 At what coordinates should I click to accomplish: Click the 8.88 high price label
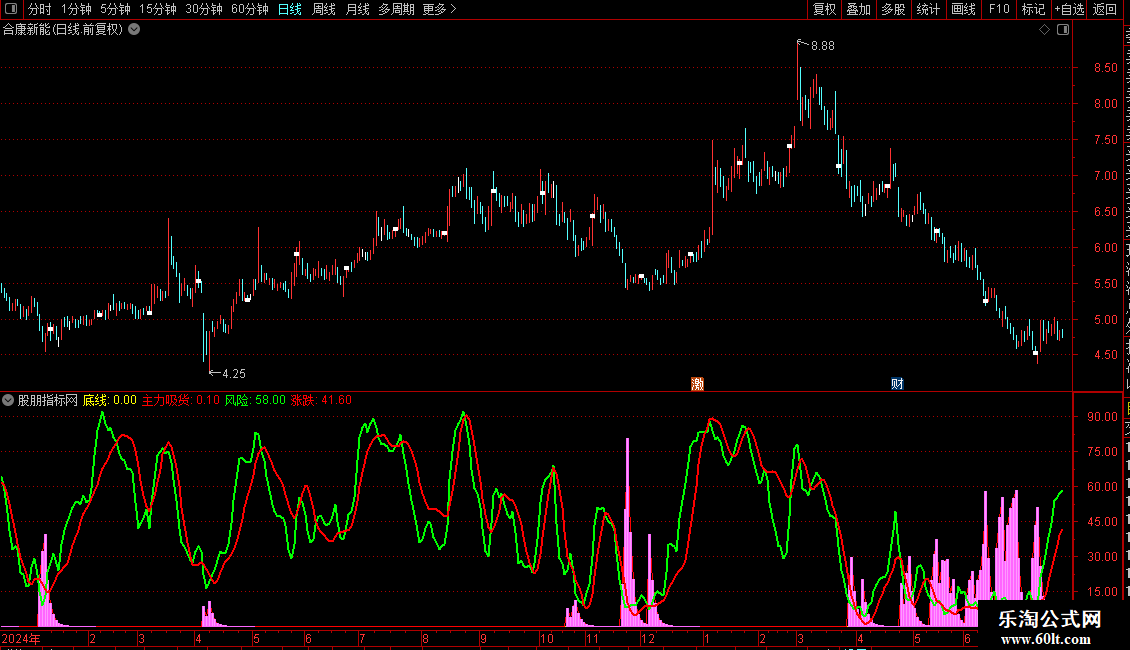(x=822, y=46)
